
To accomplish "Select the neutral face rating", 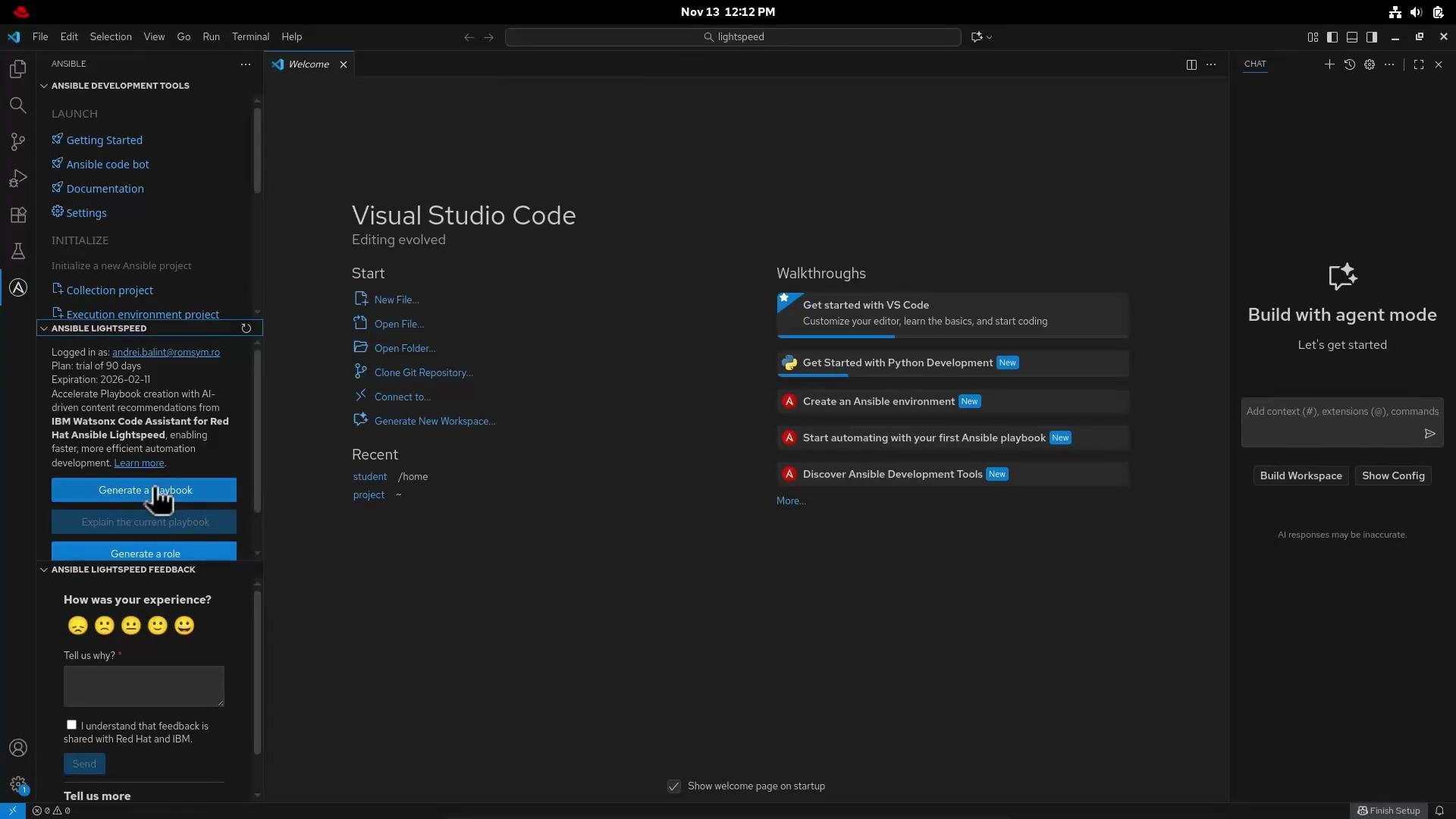I will point(131,626).
